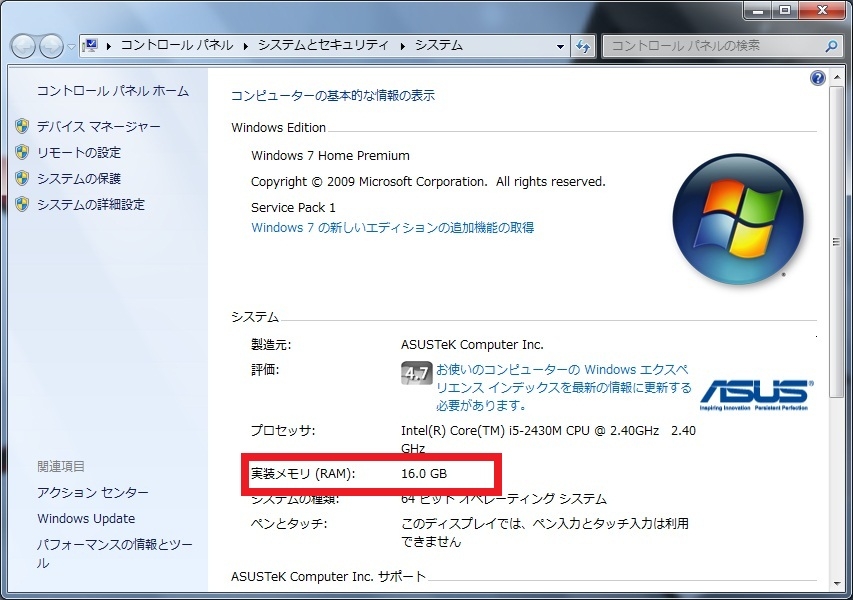
Task: Click the text Windows 7 Home Premium
Action: (330, 156)
